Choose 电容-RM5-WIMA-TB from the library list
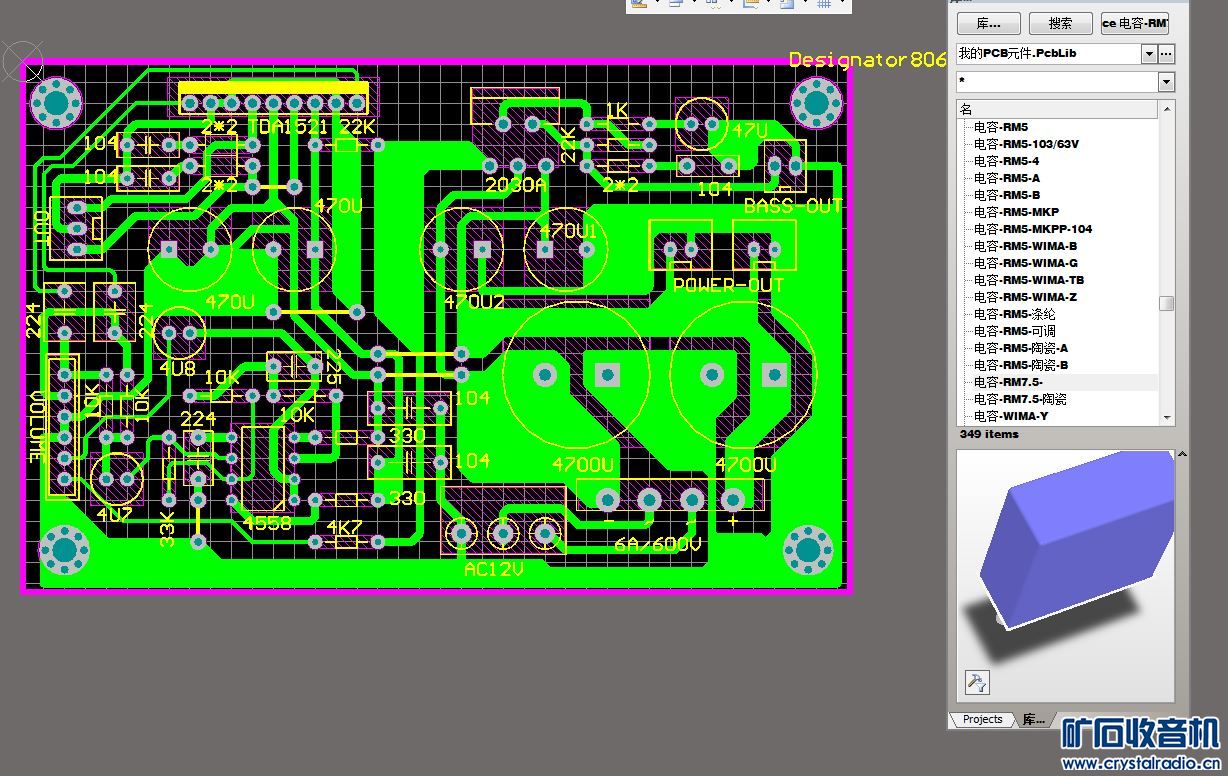Image resolution: width=1228 pixels, height=776 pixels. click(x=1028, y=280)
